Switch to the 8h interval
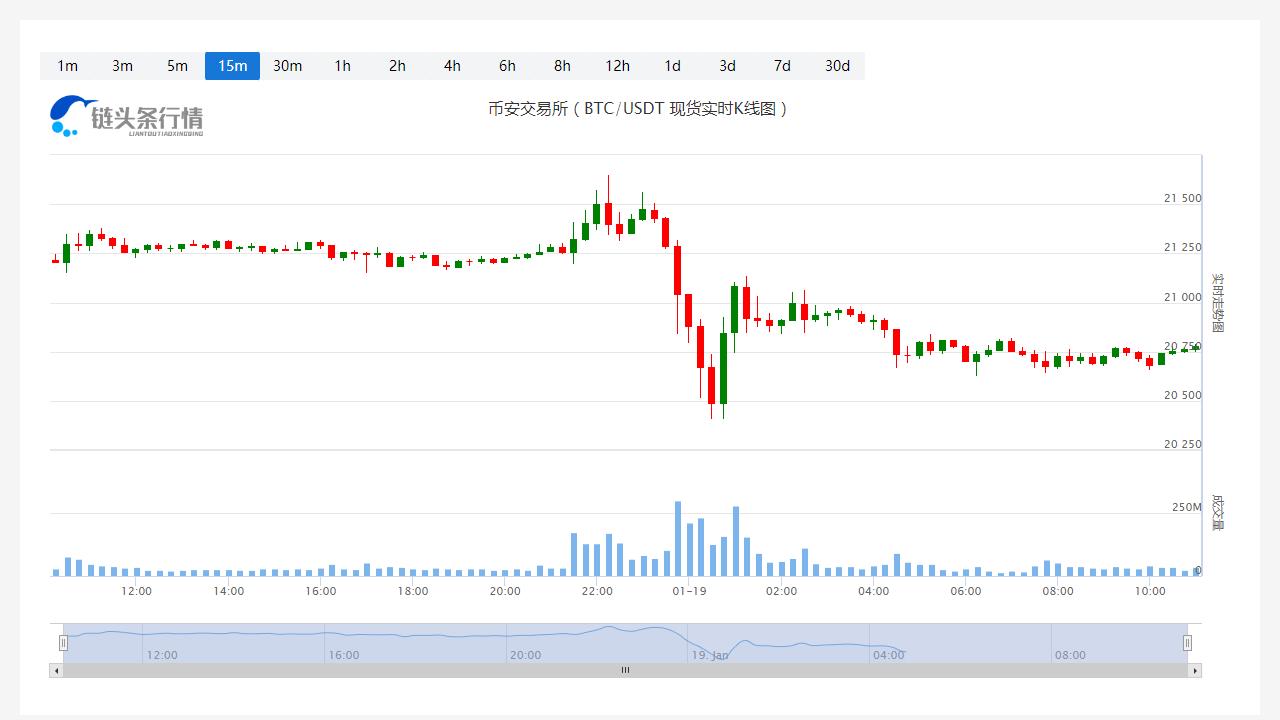This screenshot has width=1280, height=720. (x=562, y=66)
